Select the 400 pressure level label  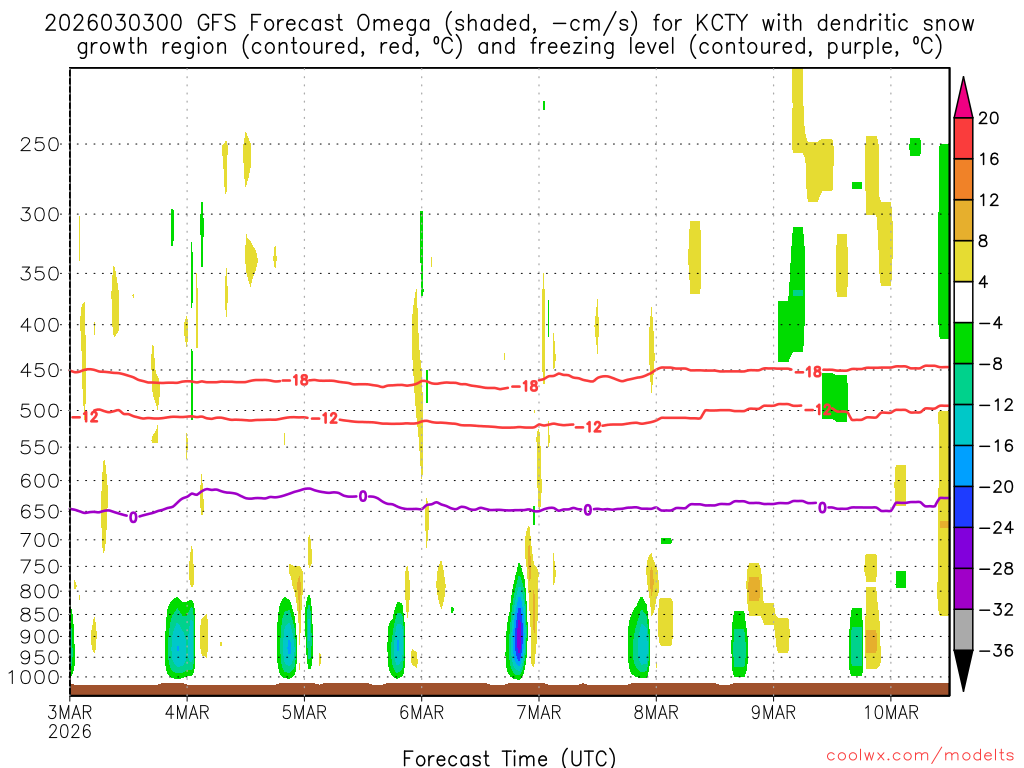pyautogui.click(x=40, y=325)
